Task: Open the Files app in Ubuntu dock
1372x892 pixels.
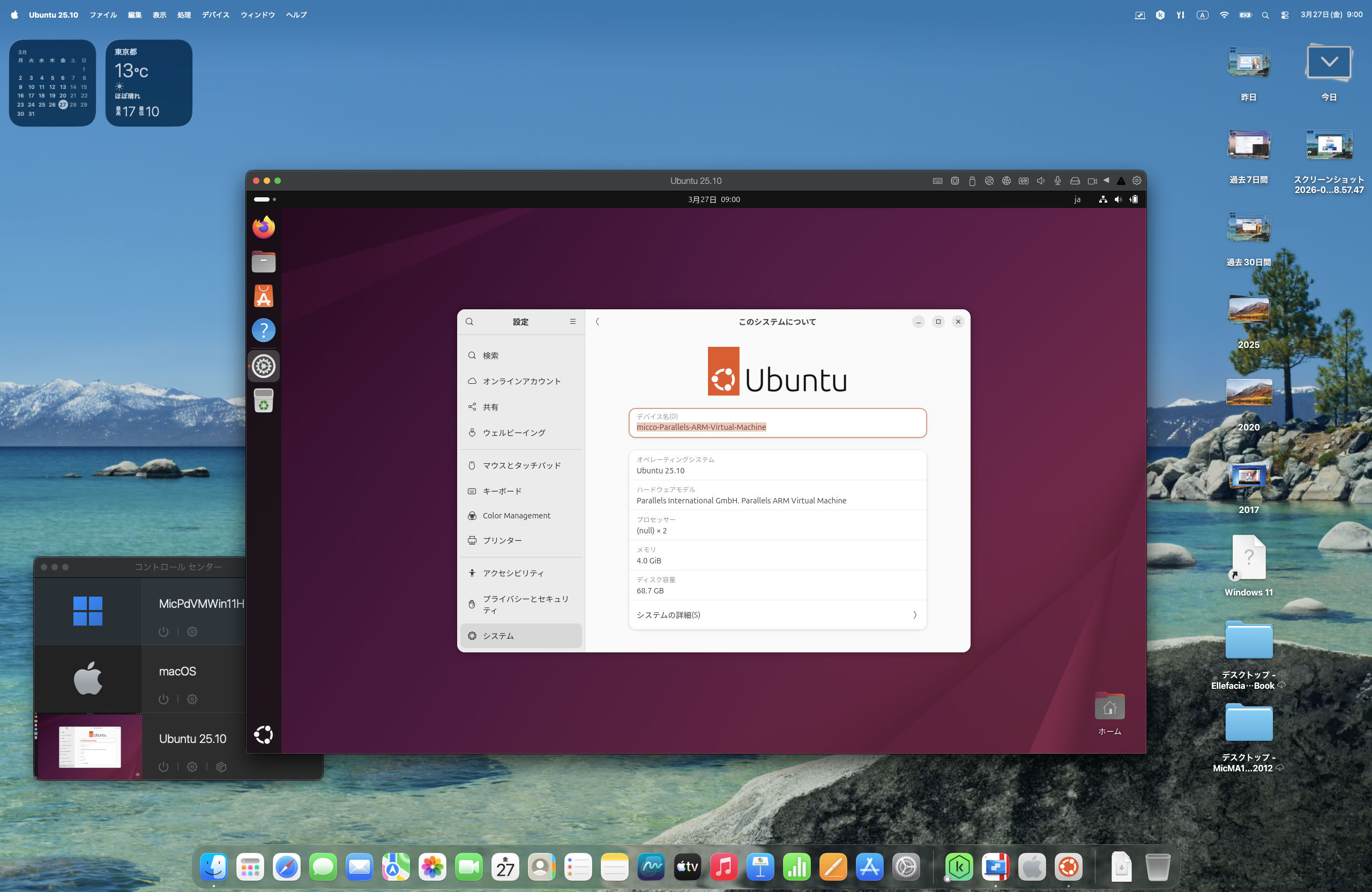Action: pos(264,262)
